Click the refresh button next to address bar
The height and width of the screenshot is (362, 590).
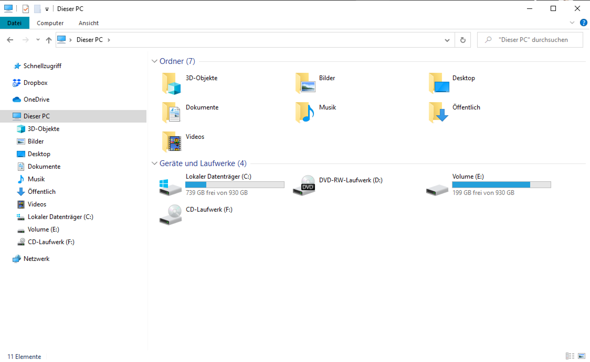[x=463, y=40]
